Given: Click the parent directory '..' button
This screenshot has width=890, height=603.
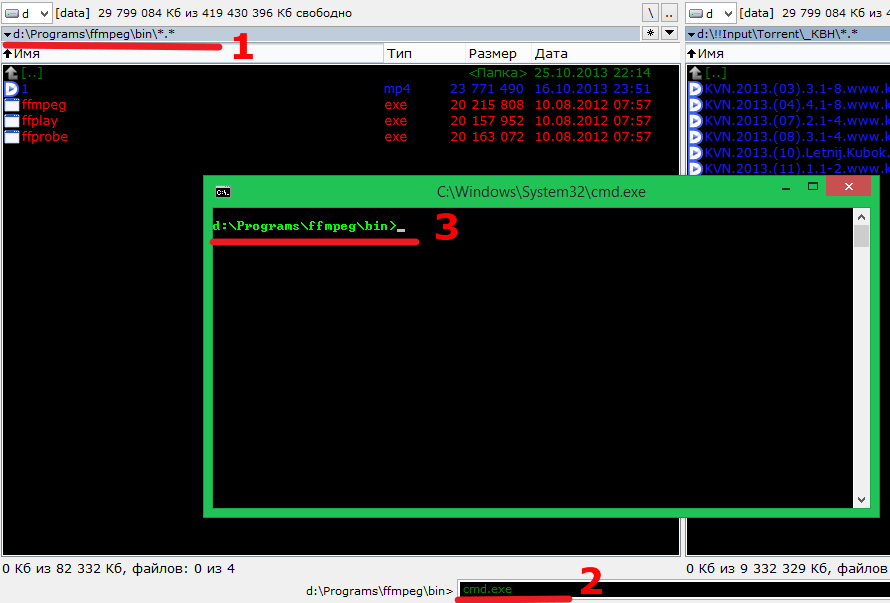Looking at the screenshot, I should 669,13.
